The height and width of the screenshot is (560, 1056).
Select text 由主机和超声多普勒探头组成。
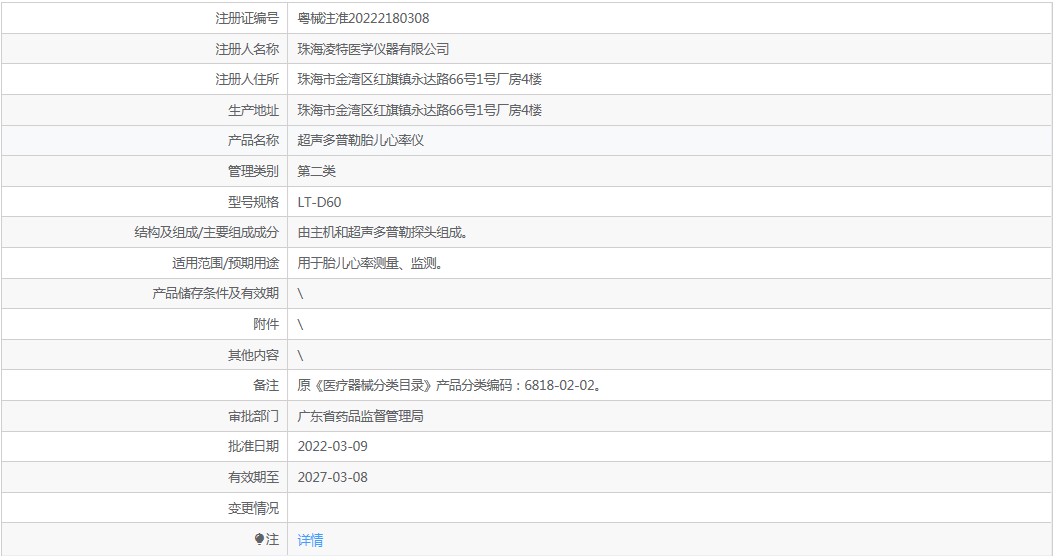383,232
